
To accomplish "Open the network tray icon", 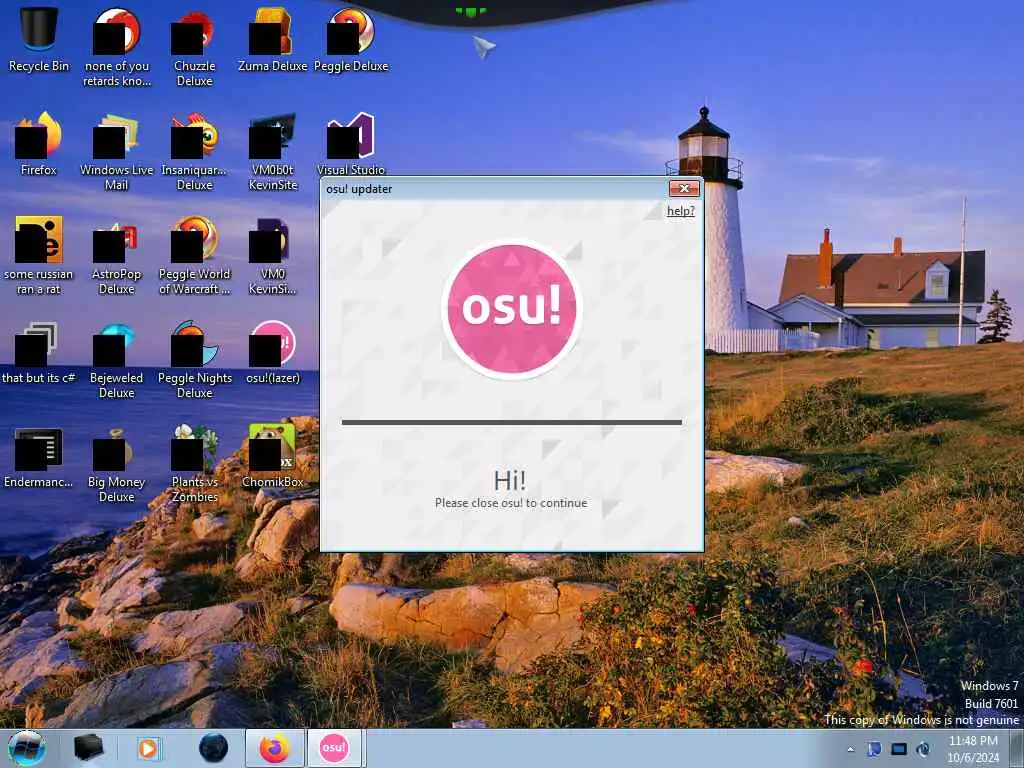I will click(x=899, y=749).
